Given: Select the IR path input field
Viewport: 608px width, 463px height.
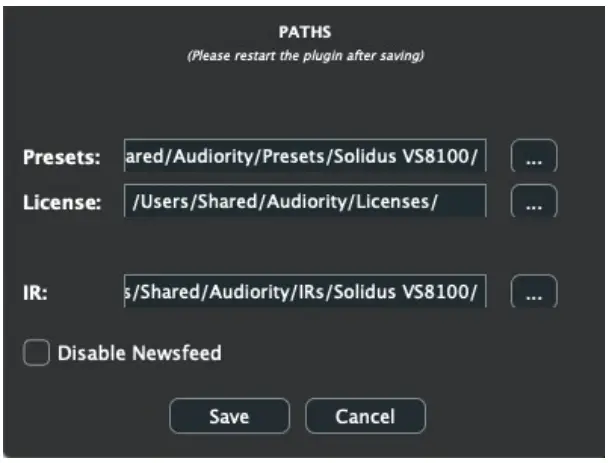Looking at the screenshot, I should coord(304,292).
